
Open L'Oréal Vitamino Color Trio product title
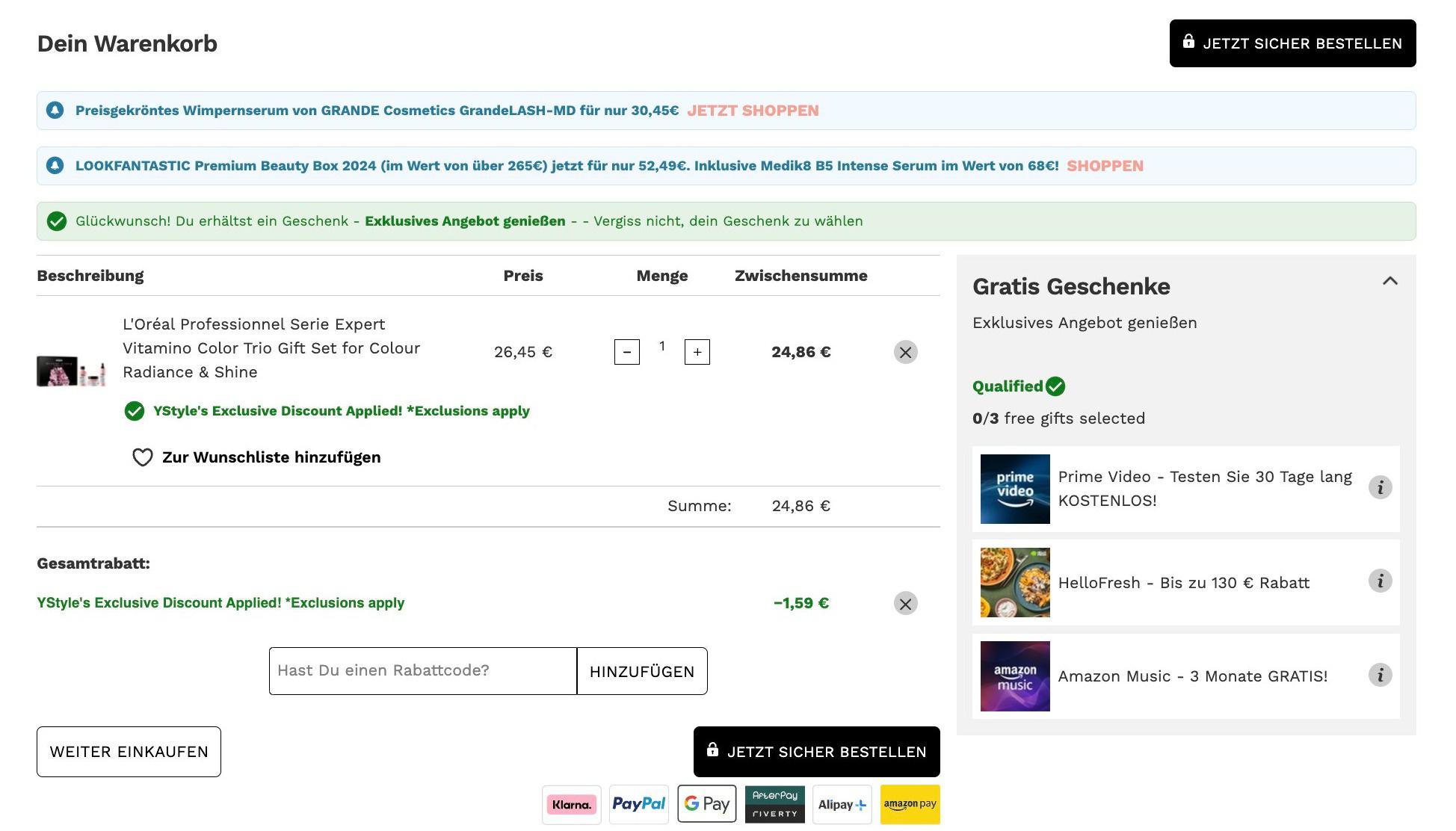point(271,348)
